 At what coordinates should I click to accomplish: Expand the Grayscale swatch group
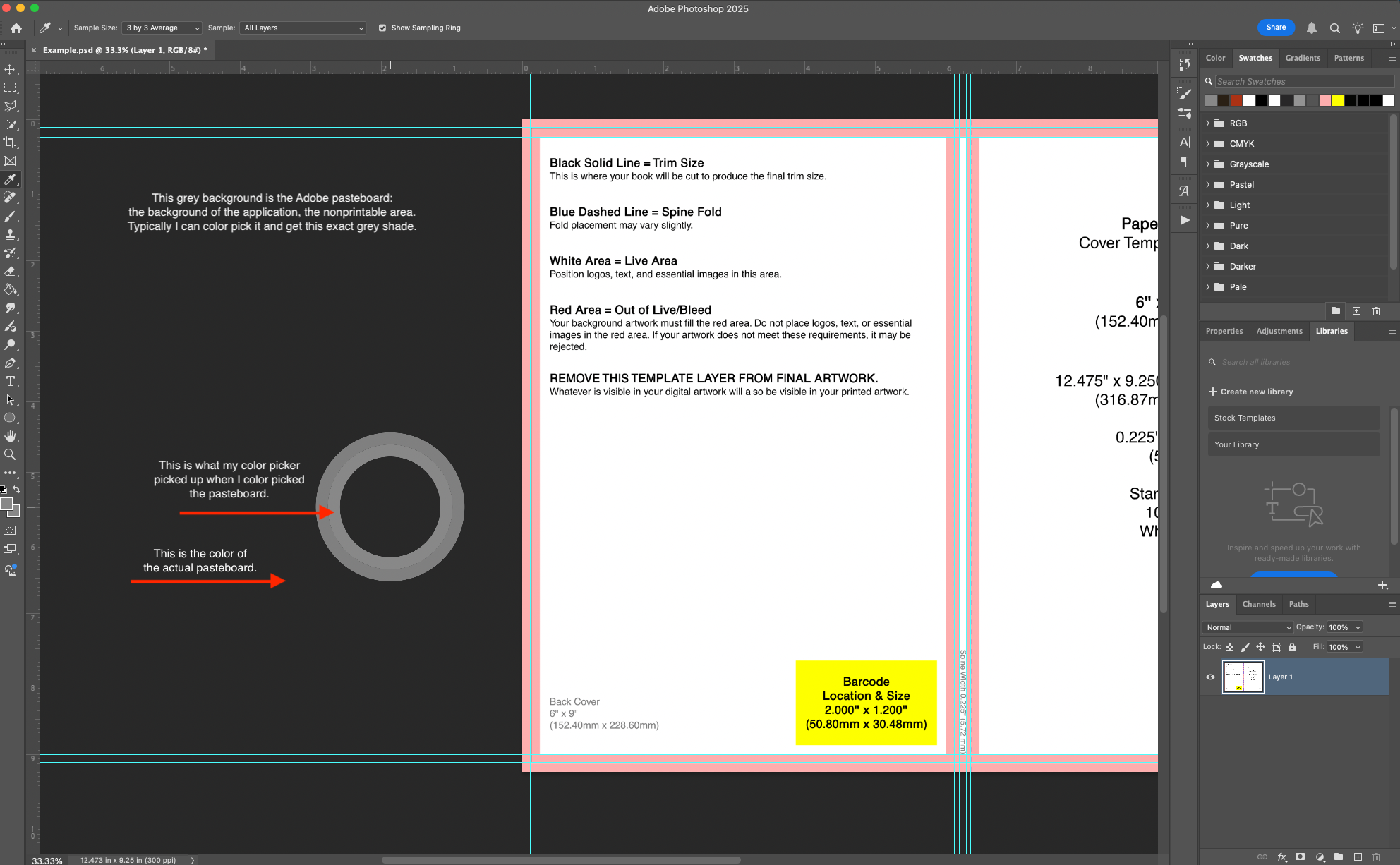(1209, 164)
